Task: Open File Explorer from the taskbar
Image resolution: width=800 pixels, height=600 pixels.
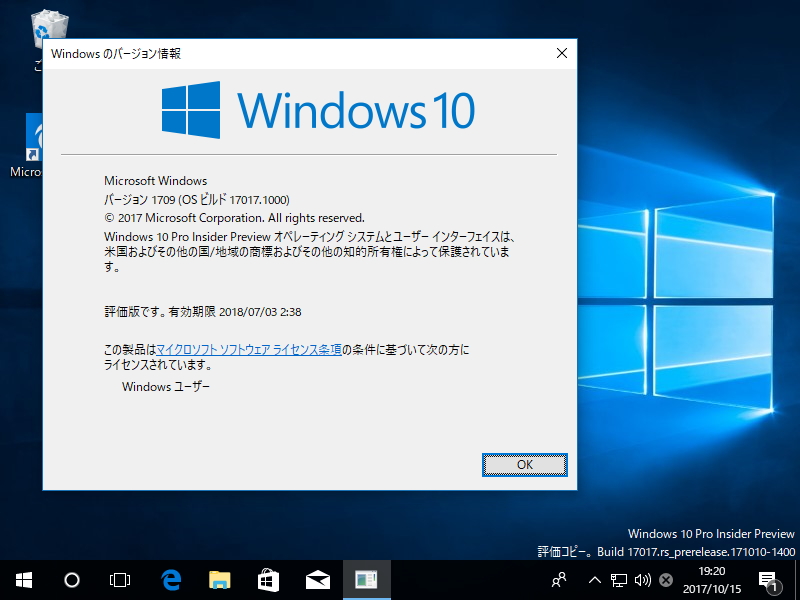Action: click(219, 580)
